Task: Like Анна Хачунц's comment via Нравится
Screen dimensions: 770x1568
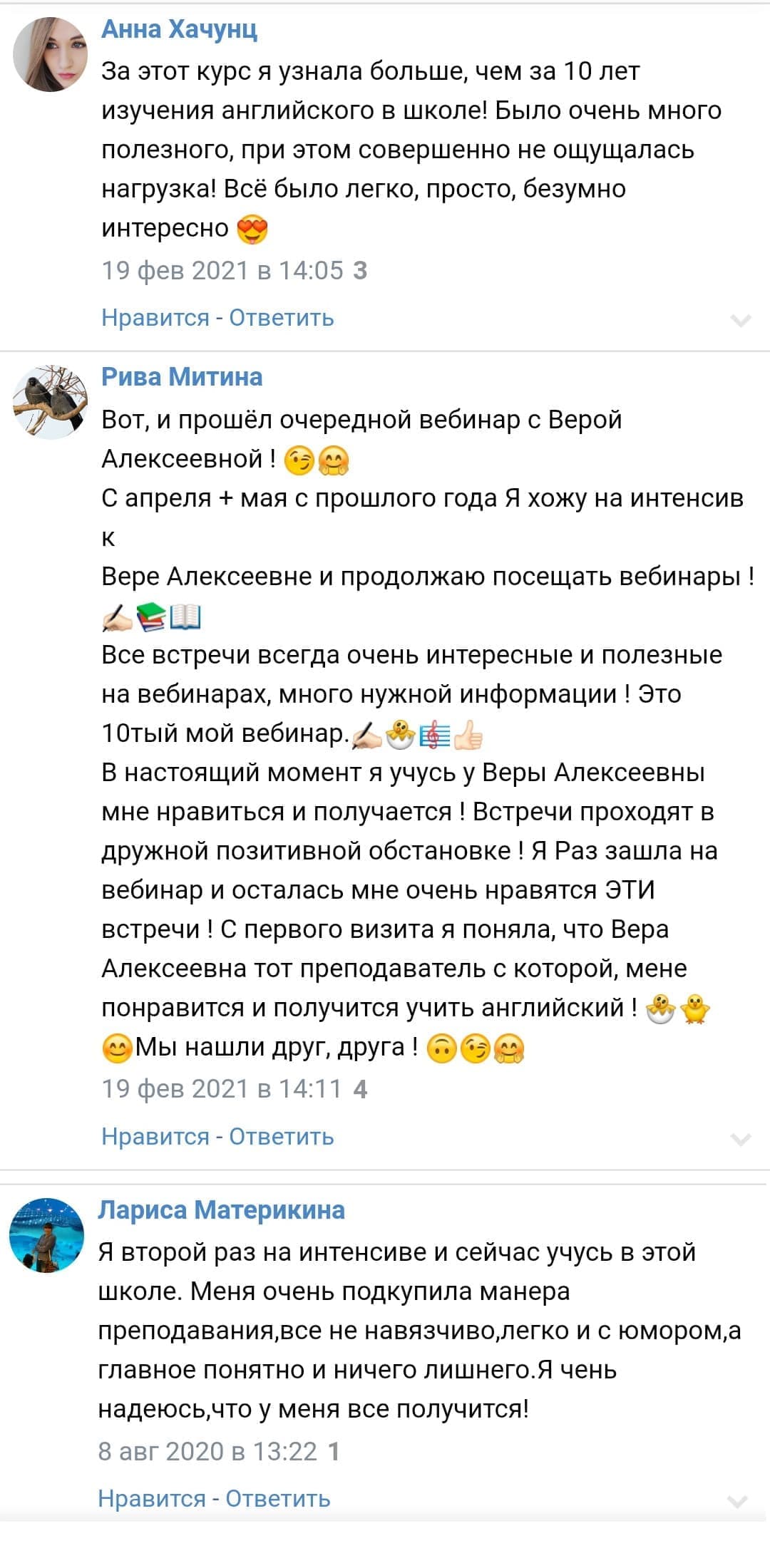Action: click(155, 317)
